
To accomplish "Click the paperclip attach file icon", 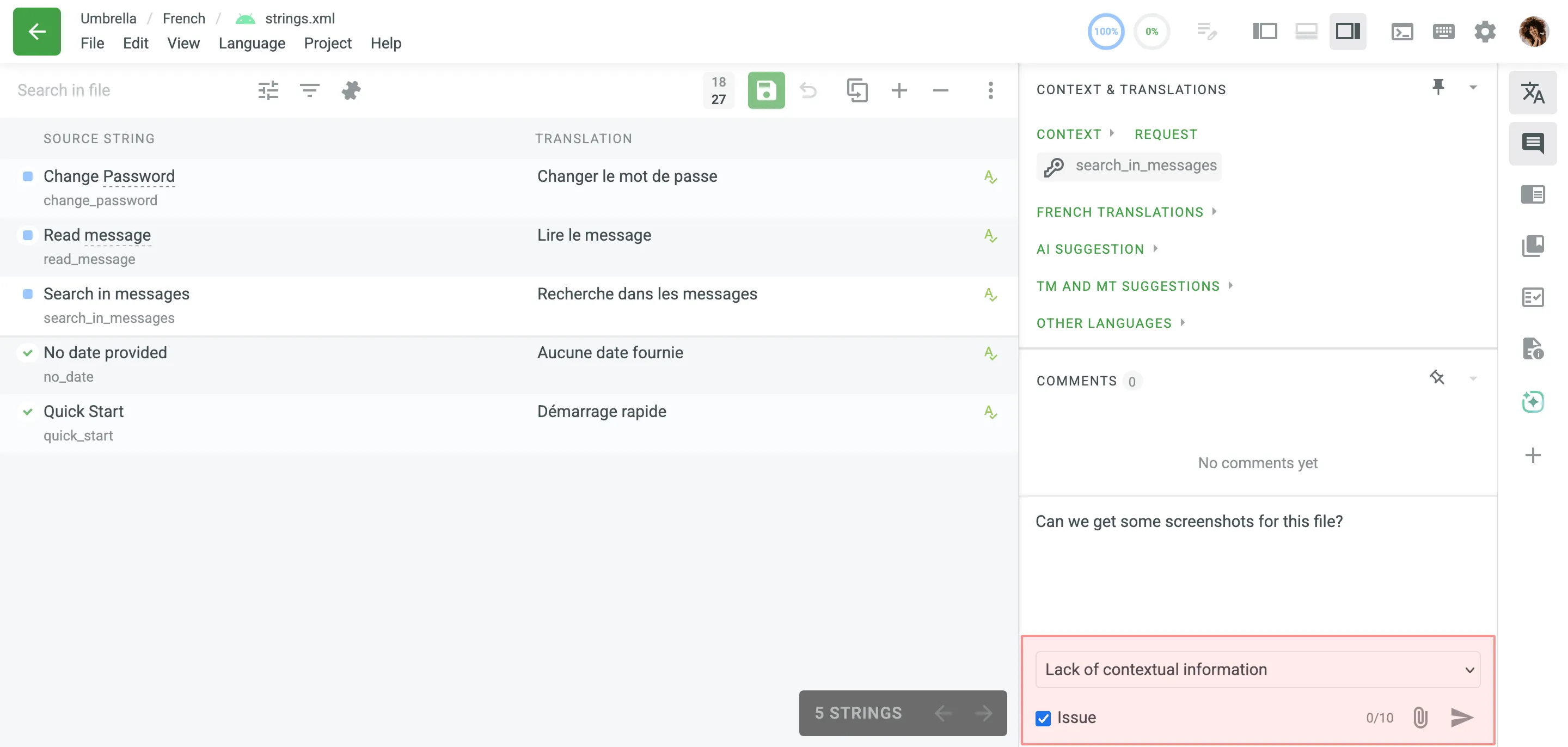I will coord(1420,717).
